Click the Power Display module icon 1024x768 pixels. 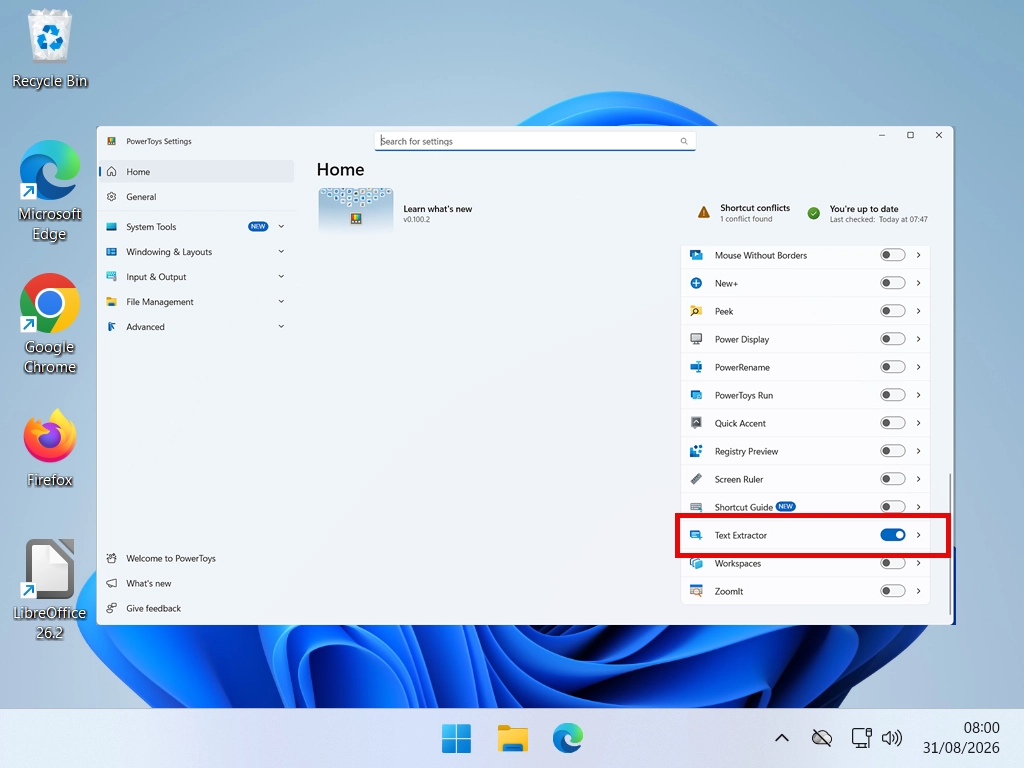click(696, 339)
